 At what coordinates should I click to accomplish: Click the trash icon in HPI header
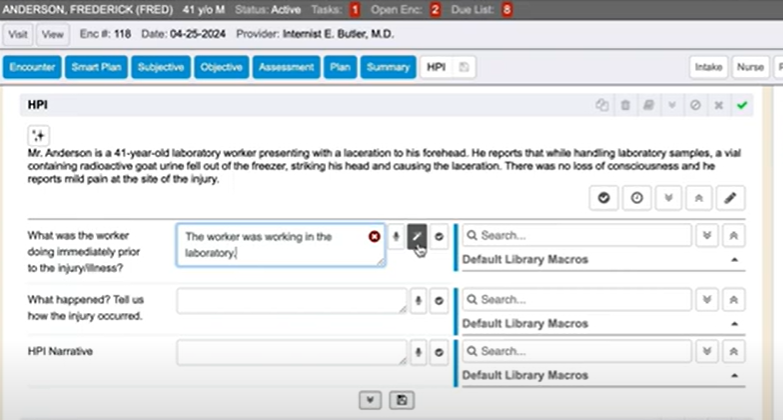click(625, 105)
